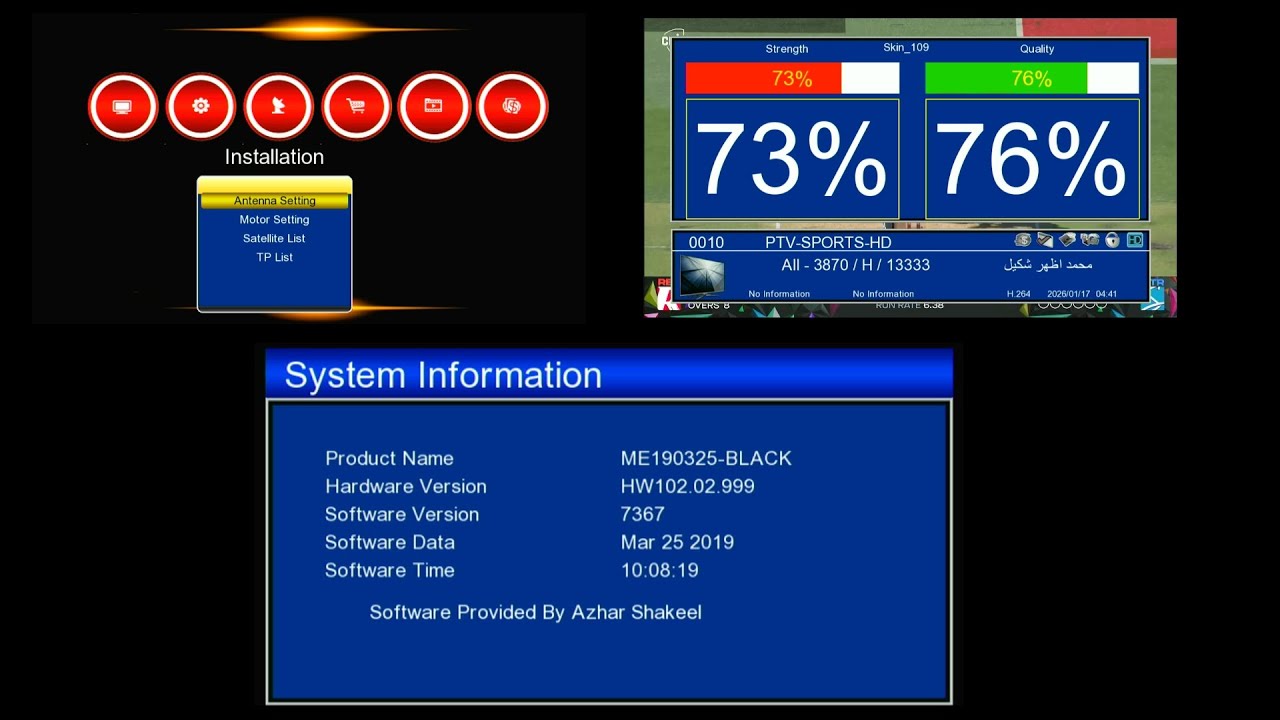Click the 10:08:19 value
This screenshot has height=720, width=1280.
point(660,570)
